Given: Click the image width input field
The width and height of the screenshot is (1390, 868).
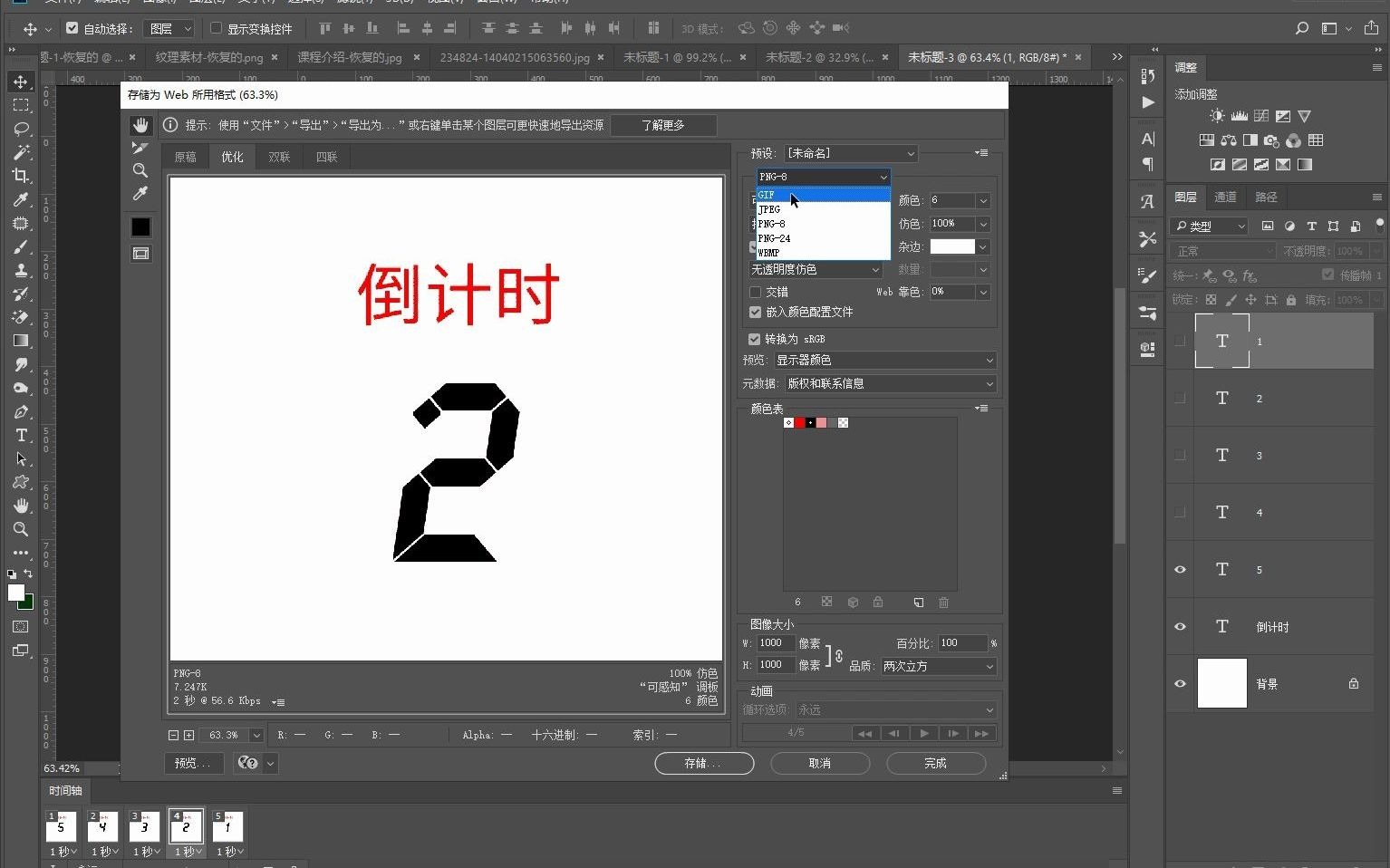Looking at the screenshot, I should [776, 643].
